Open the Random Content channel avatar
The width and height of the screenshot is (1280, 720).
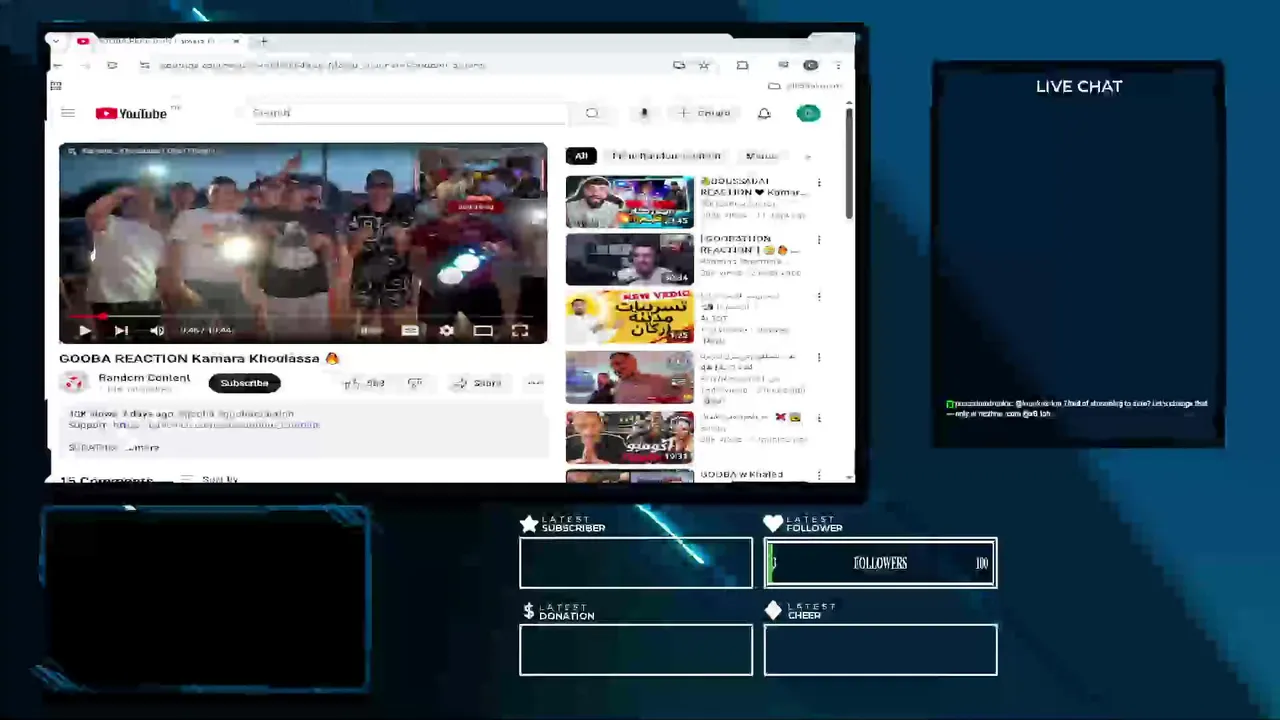click(73, 382)
